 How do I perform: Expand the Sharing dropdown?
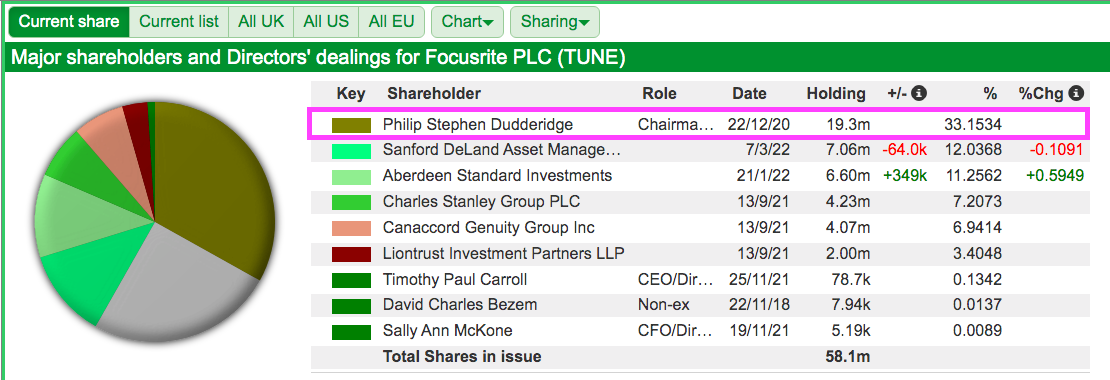(554, 21)
